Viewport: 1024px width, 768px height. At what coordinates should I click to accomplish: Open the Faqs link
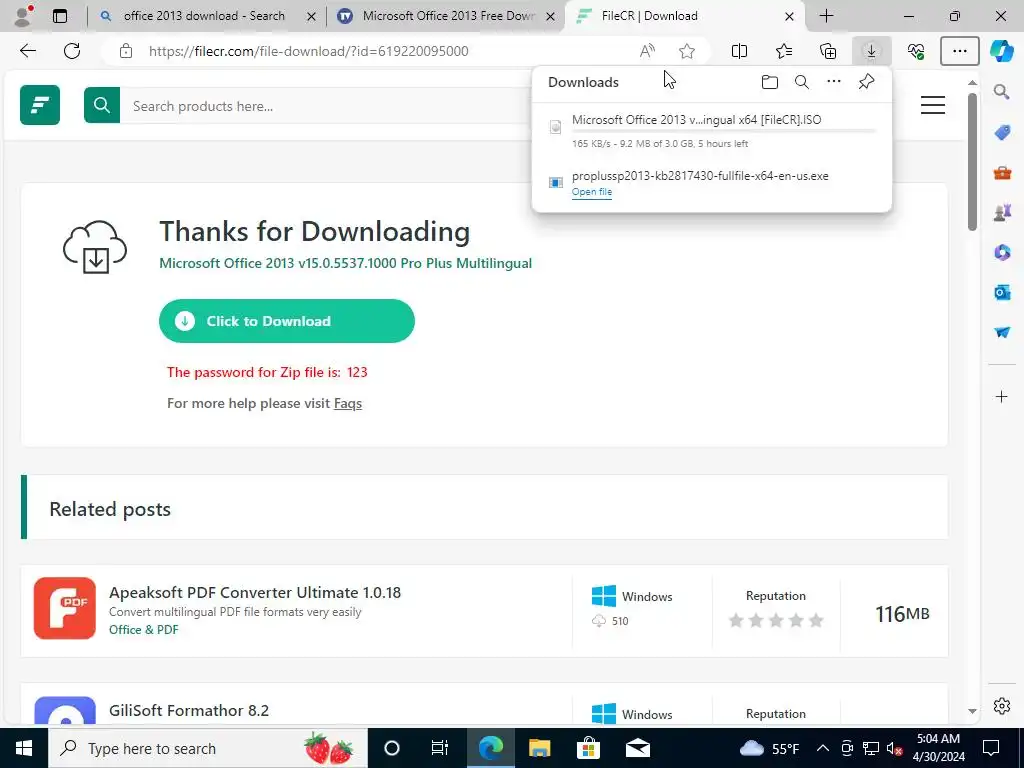(347, 403)
